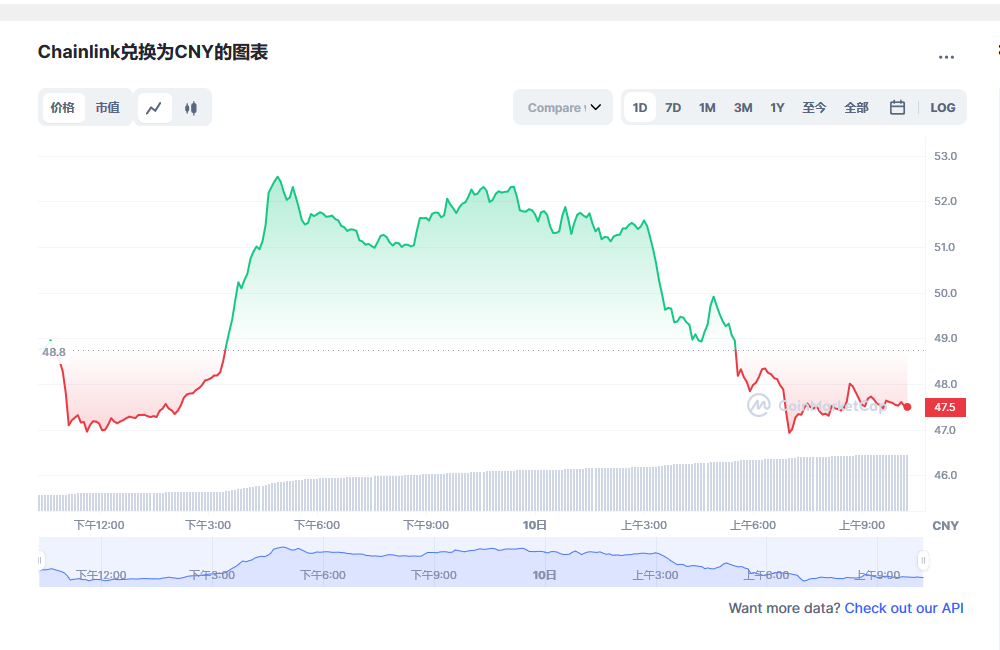Choose the 7D time range
The height and width of the screenshot is (650, 1000).
tap(673, 108)
